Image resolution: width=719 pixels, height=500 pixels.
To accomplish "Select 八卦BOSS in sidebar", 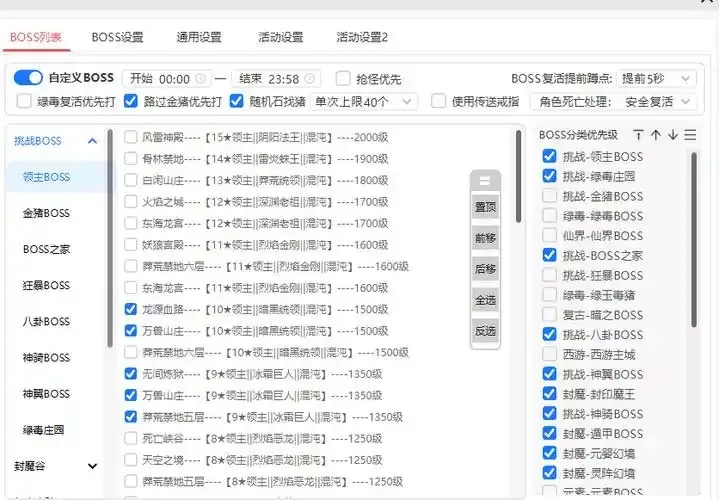I will [46, 322].
